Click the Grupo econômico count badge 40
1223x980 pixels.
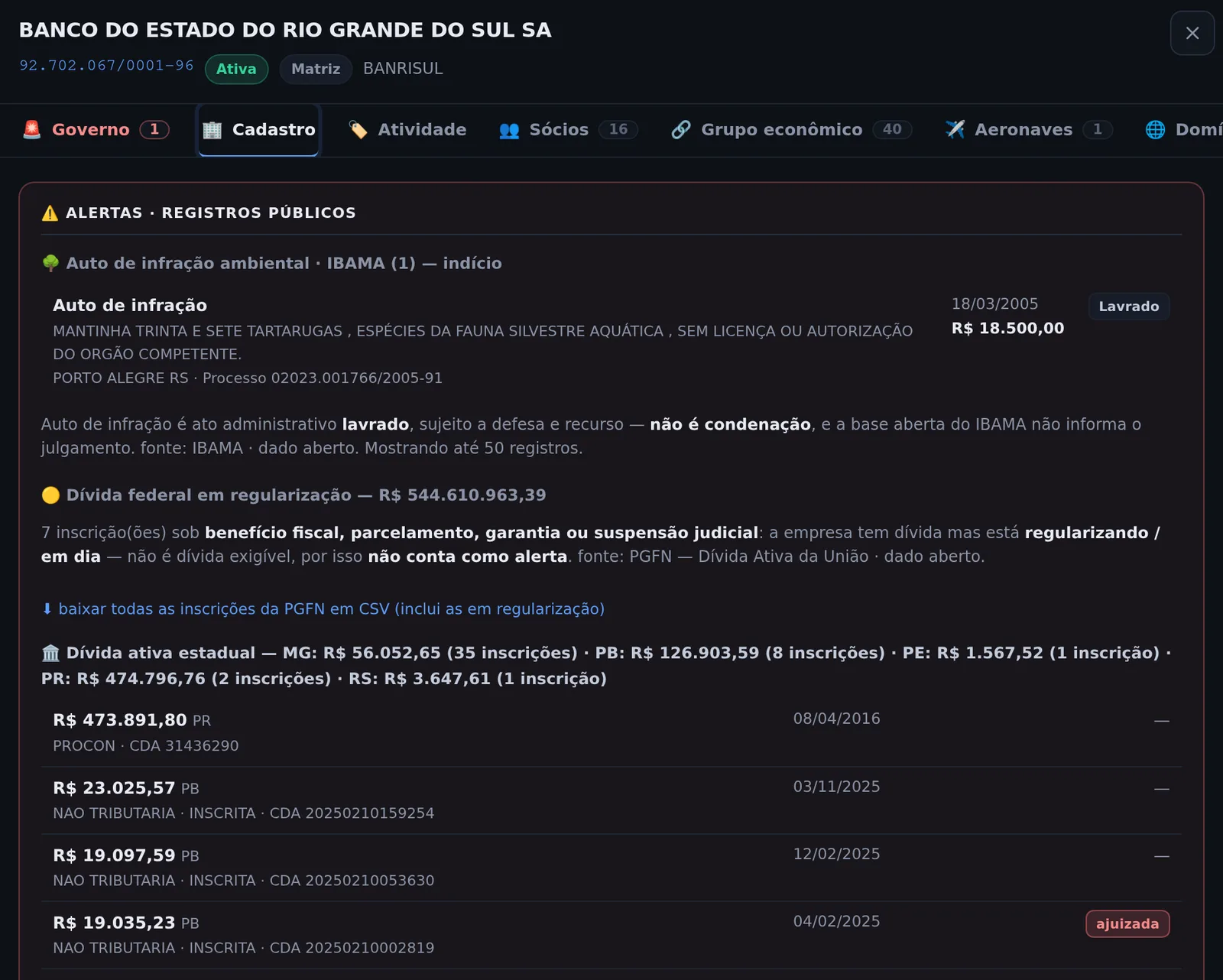892,130
